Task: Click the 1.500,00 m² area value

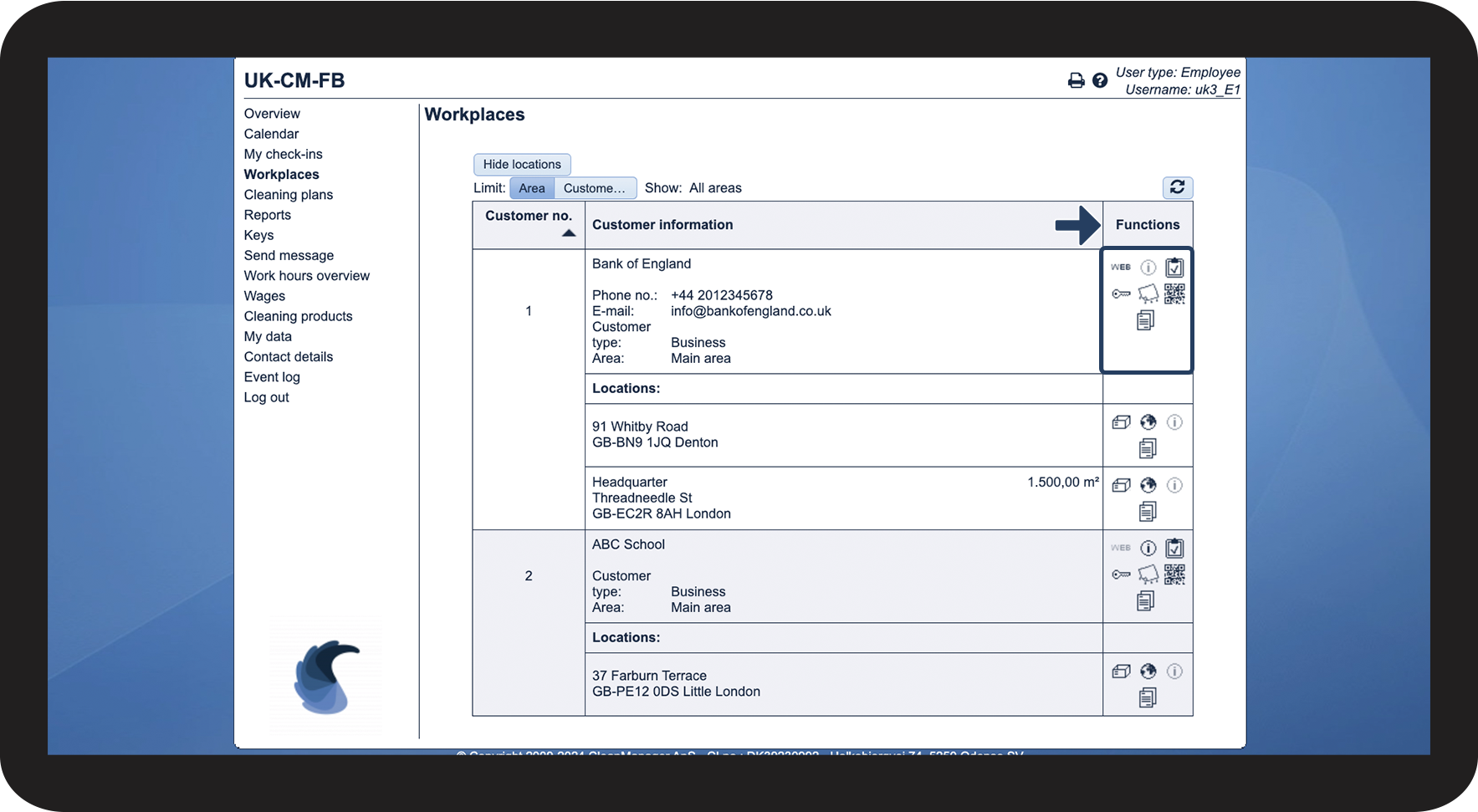Action: pyautogui.click(x=1063, y=483)
